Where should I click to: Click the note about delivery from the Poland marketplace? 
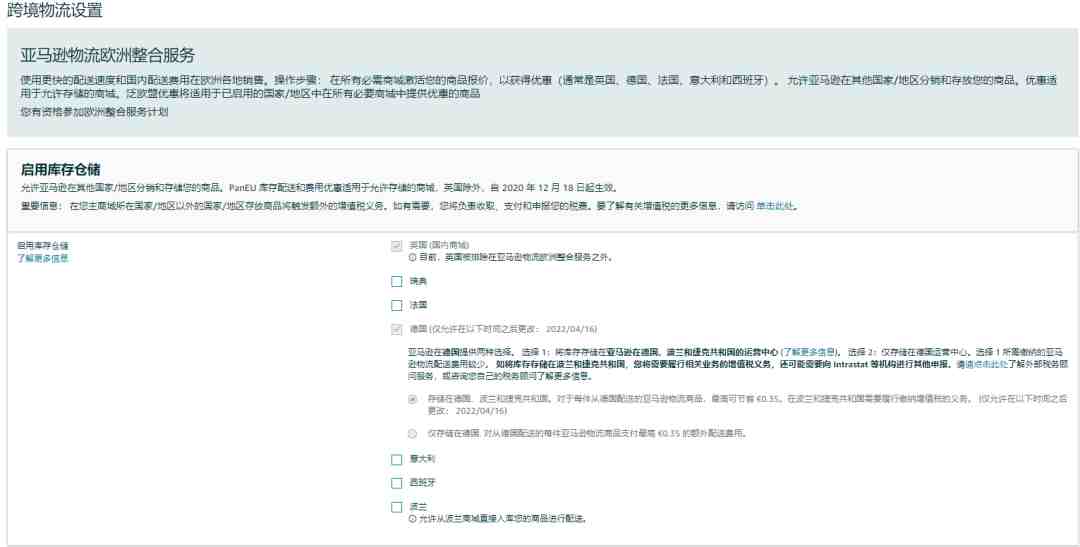tap(503, 519)
